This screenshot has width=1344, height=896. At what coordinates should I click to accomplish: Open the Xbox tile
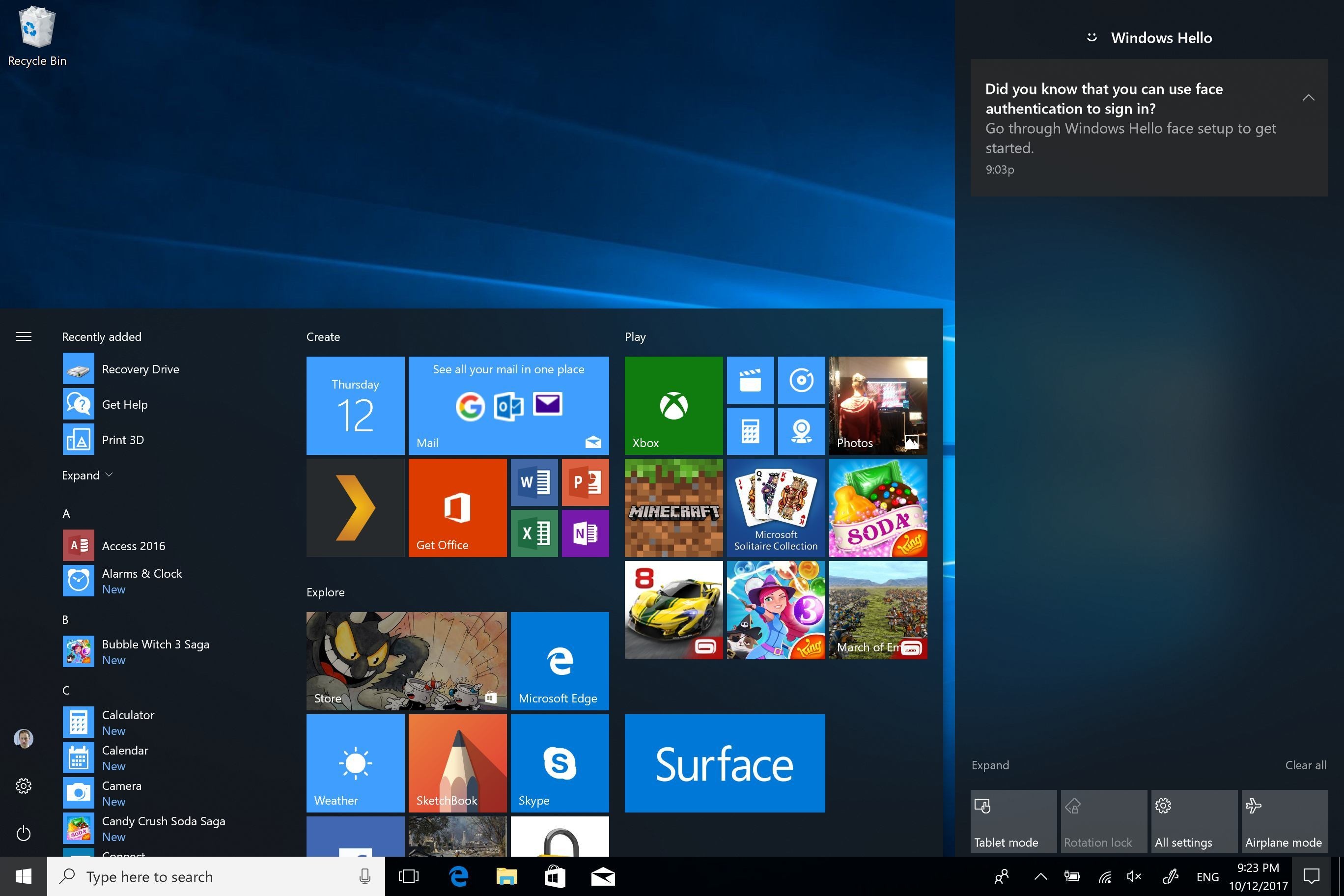coord(673,406)
